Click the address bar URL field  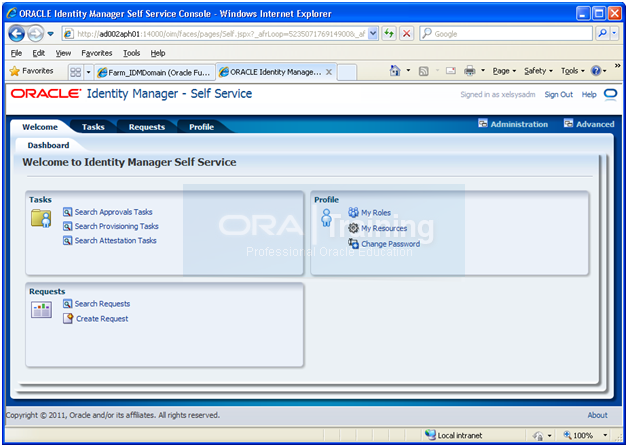coord(220,34)
